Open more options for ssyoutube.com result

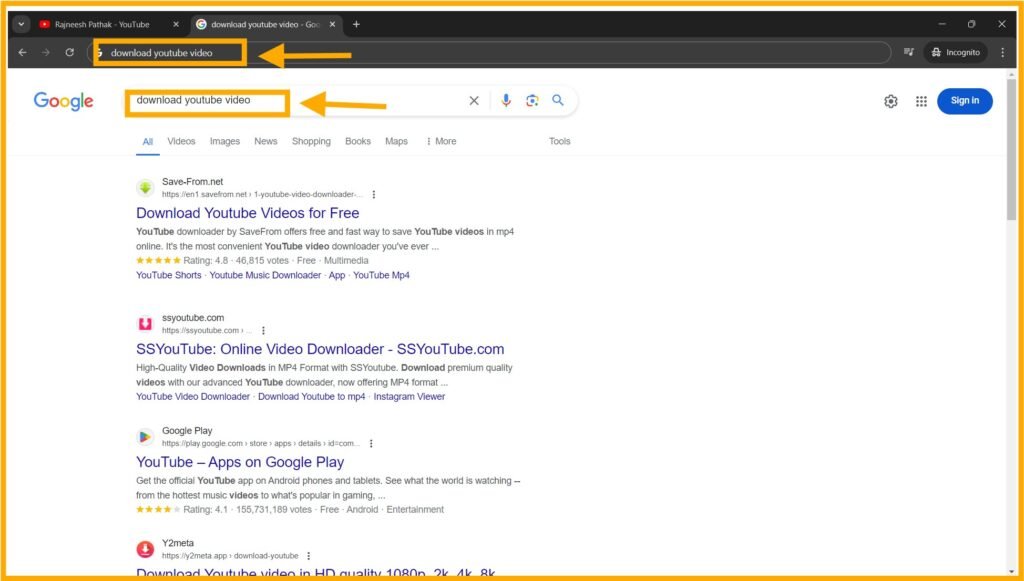pos(263,331)
